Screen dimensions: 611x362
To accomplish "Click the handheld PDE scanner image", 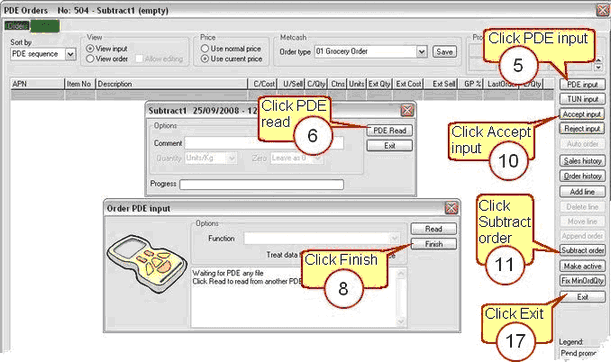I will (147, 264).
